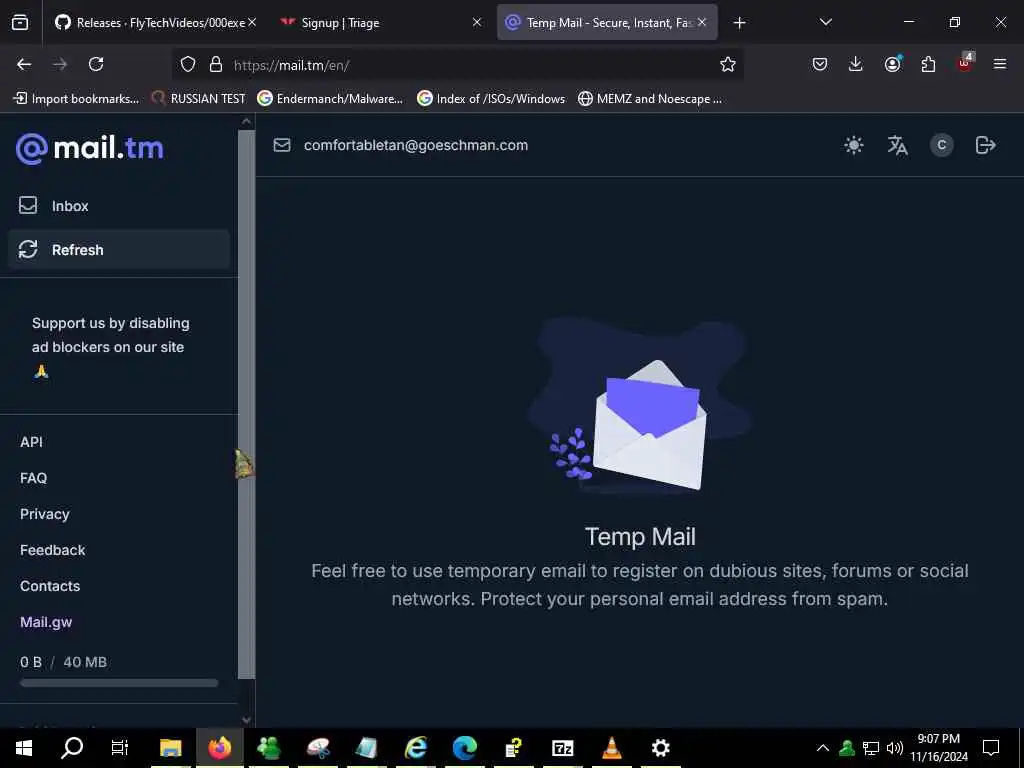Open the notification center
The height and width of the screenshot is (768, 1024).
(991, 748)
